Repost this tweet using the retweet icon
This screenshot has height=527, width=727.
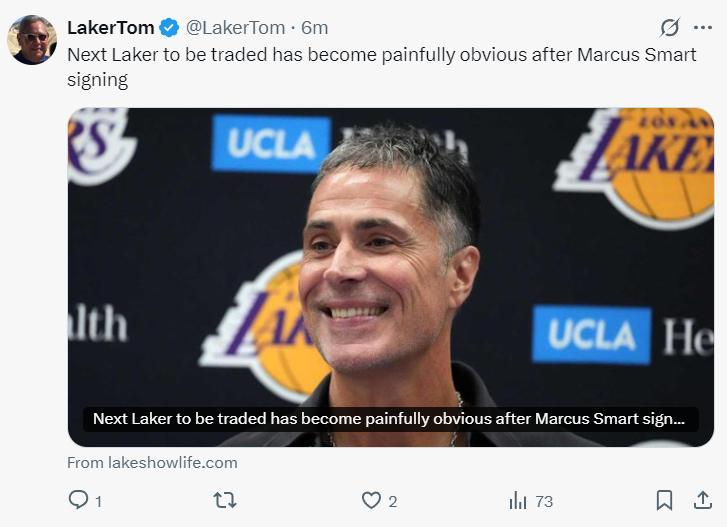(x=225, y=500)
